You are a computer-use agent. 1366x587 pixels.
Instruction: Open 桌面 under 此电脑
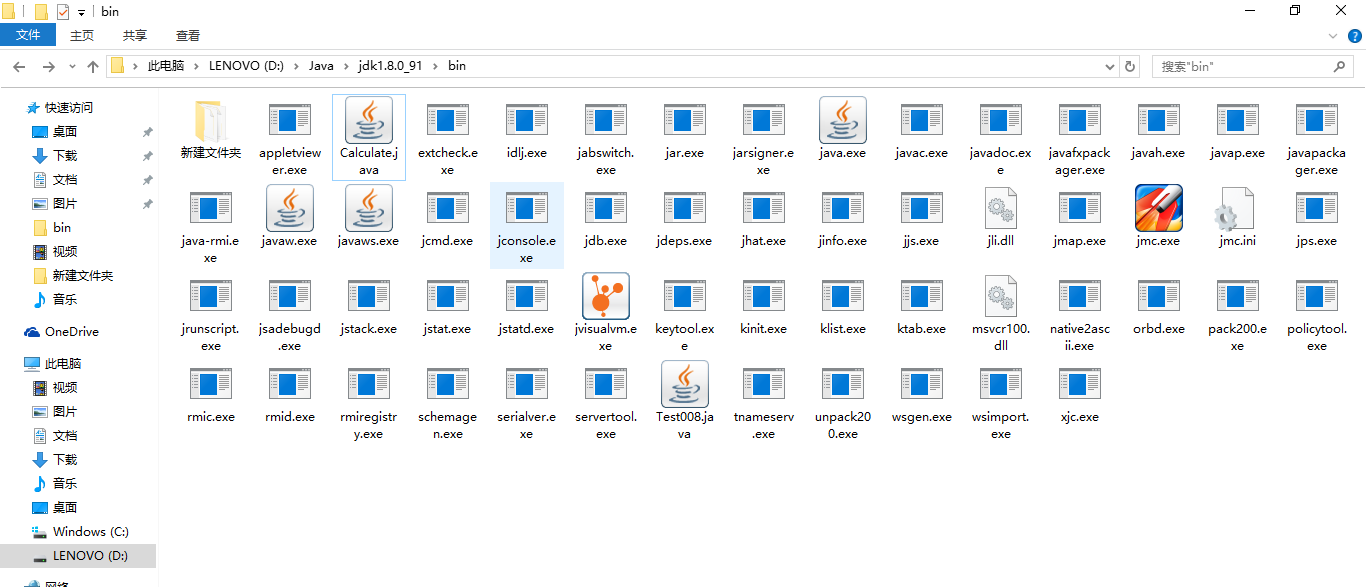pos(65,507)
